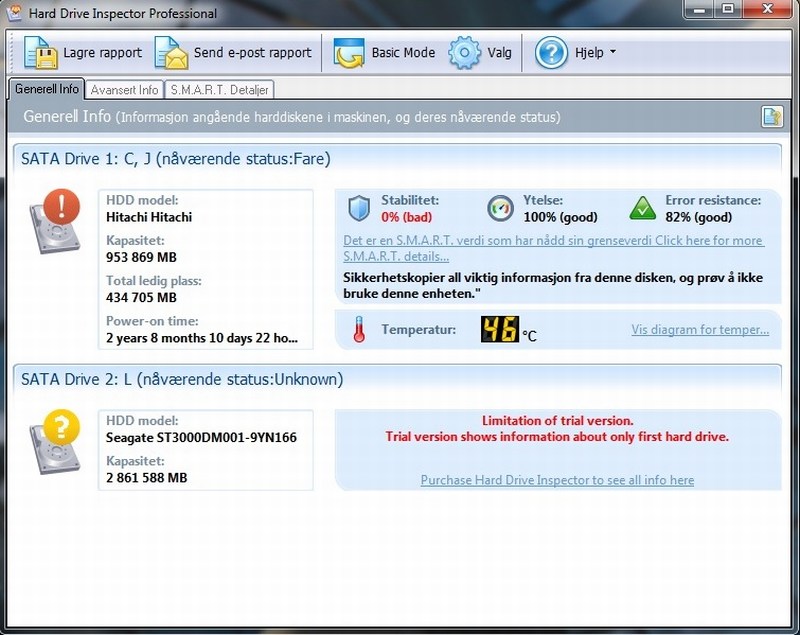The image size is (800, 635).
Task: Switch to Basic Mode via its label
Action: (x=403, y=53)
